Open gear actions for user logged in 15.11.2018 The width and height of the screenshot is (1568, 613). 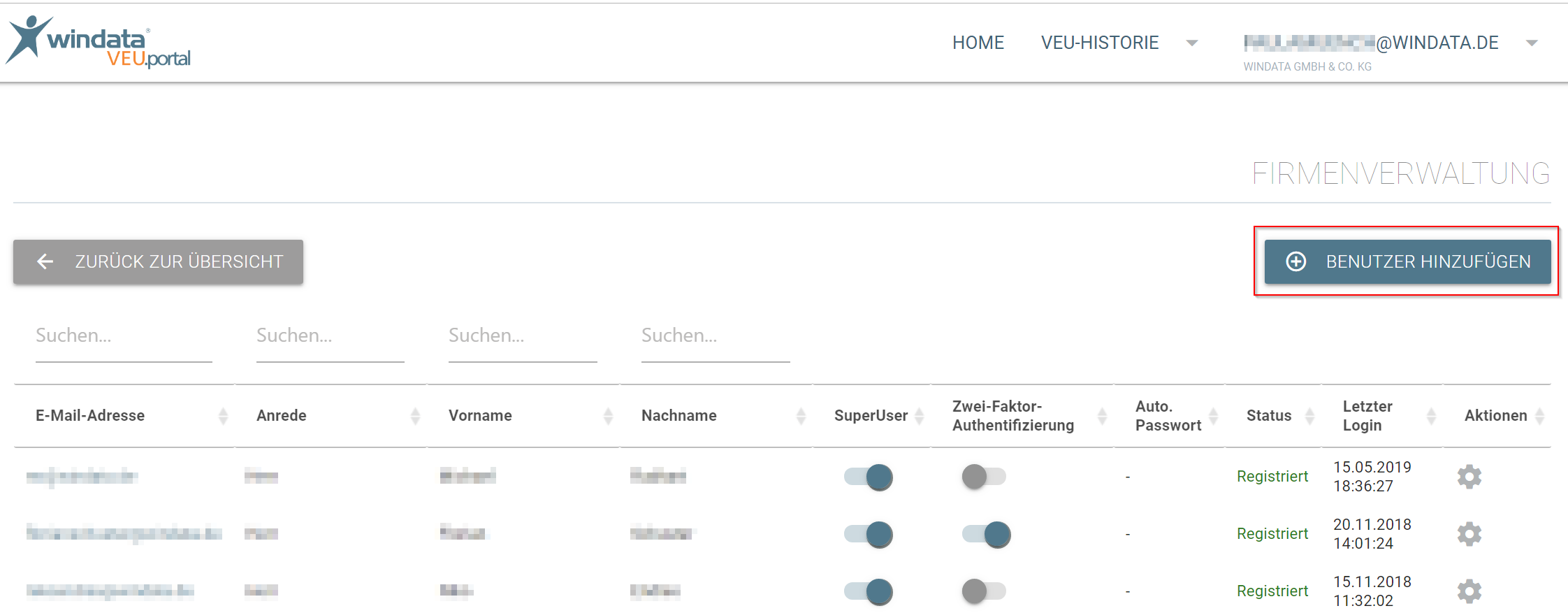click(x=1469, y=591)
